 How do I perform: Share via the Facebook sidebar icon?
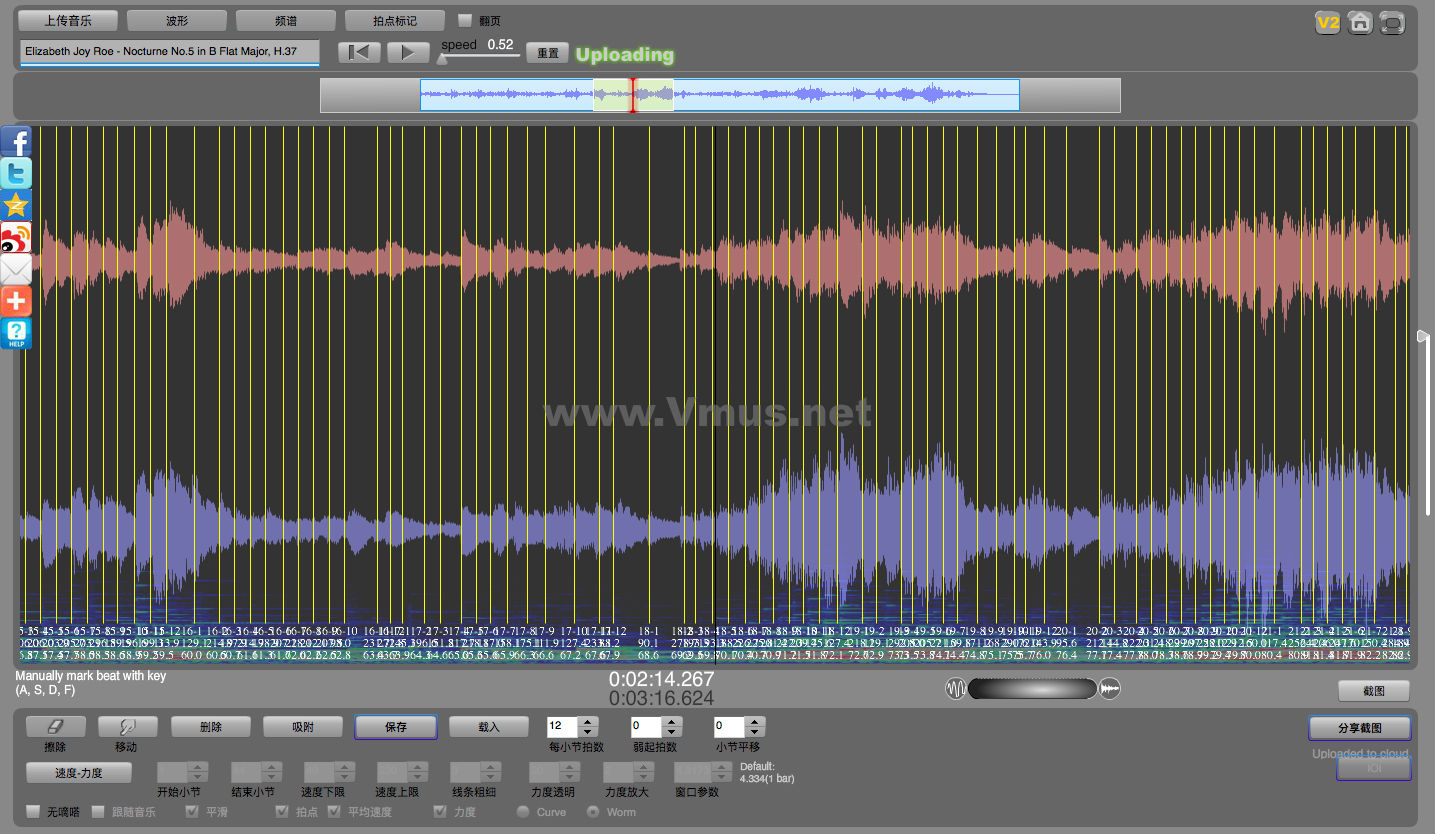point(16,142)
